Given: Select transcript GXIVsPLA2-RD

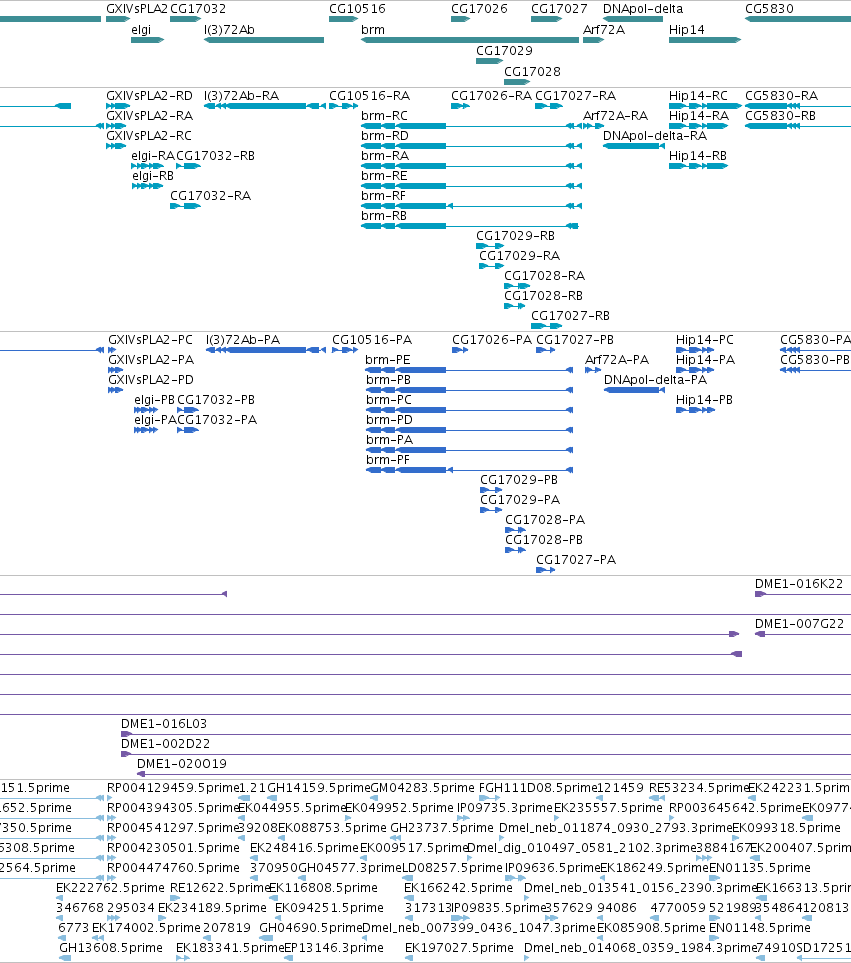Looking at the screenshot, I should [x=149, y=96].
